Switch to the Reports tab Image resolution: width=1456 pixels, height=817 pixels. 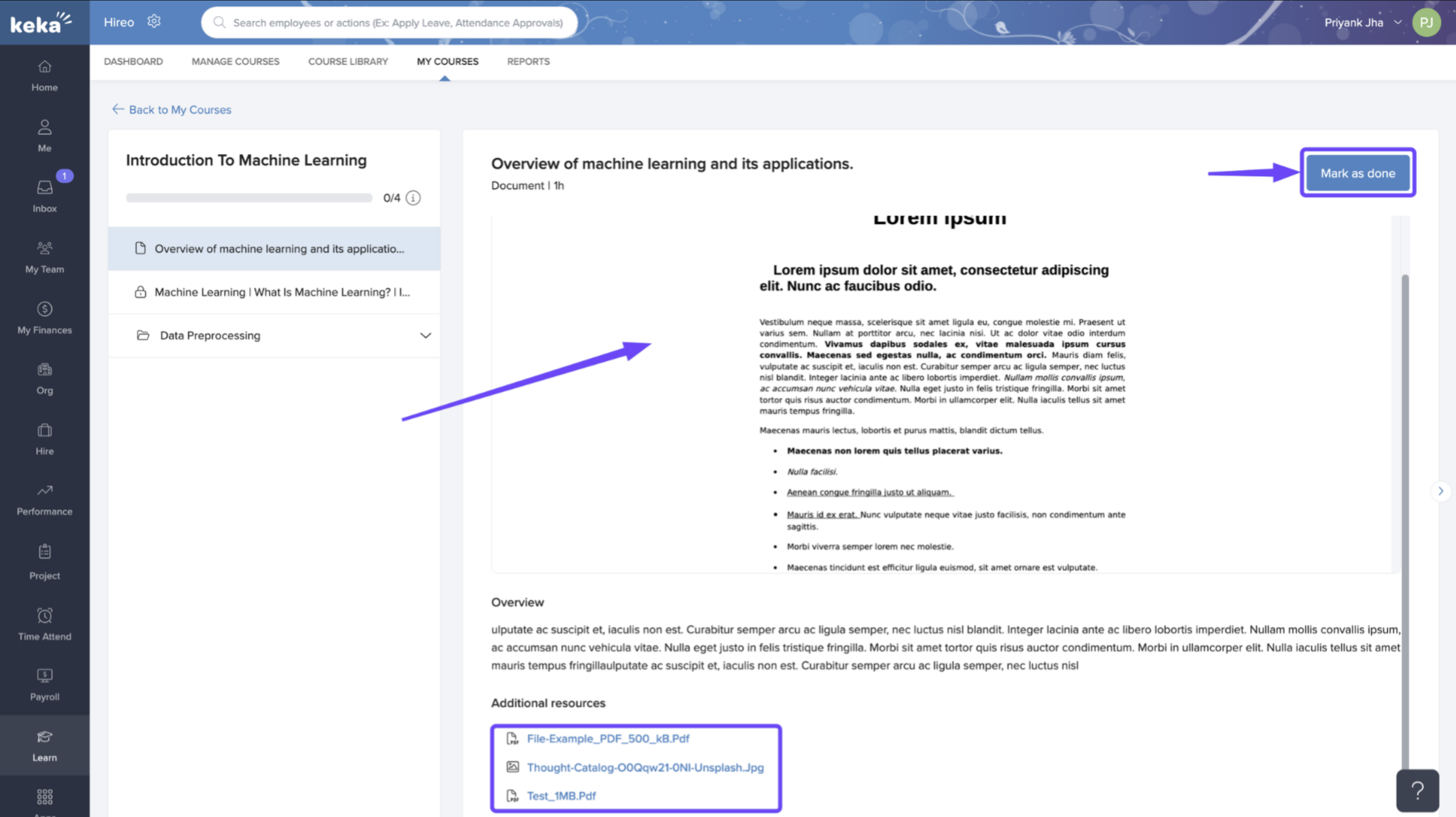click(528, 61)
